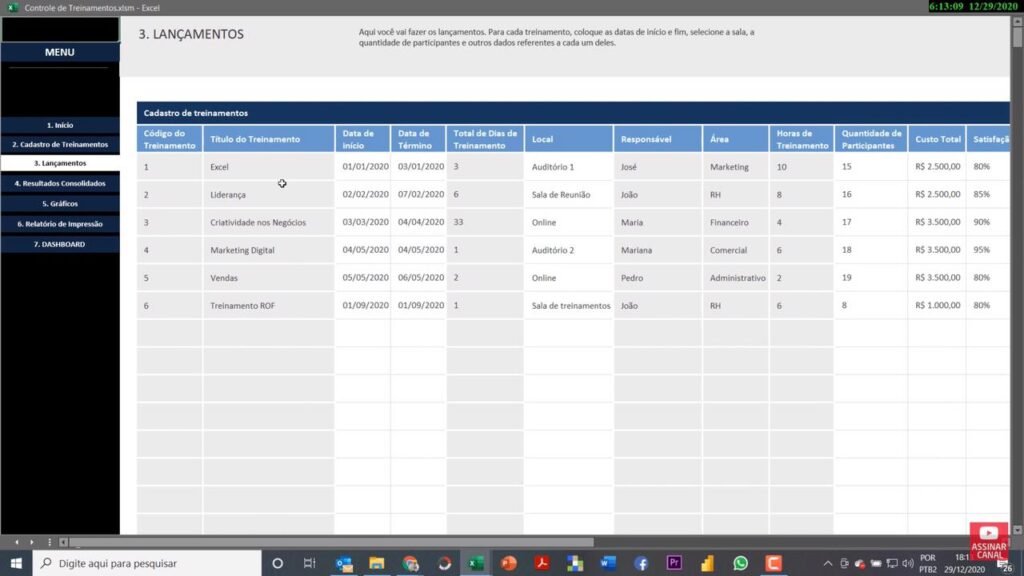The image size is (1024, 576).
Task: Click the Excel file icon in title bar
Action: (12, 7)
